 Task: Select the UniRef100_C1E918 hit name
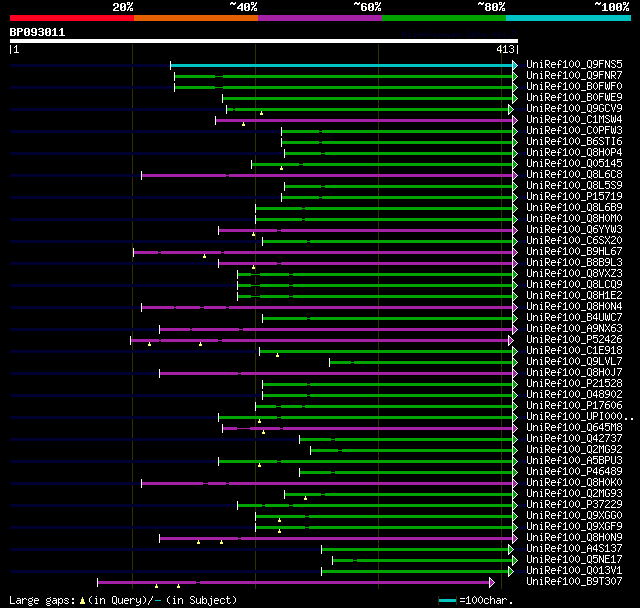[x=574, y=351]
